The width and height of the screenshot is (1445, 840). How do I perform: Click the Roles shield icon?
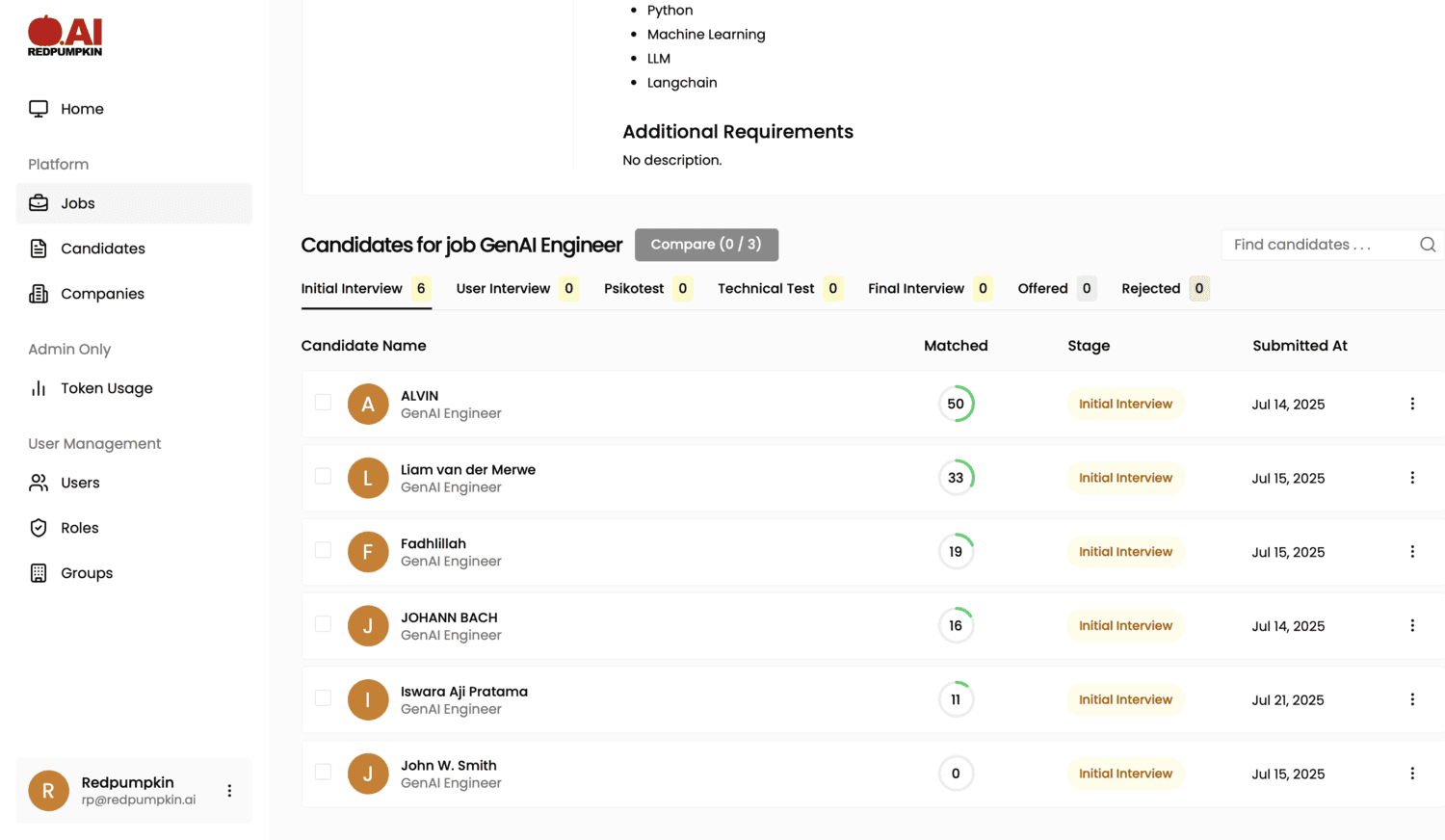[38, 528]
